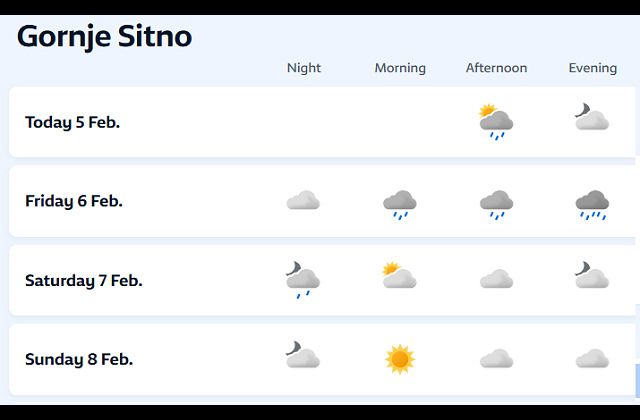Open the Saturday 7 Feb. forecast row
The image size is (640, 420).
(84, 280)
